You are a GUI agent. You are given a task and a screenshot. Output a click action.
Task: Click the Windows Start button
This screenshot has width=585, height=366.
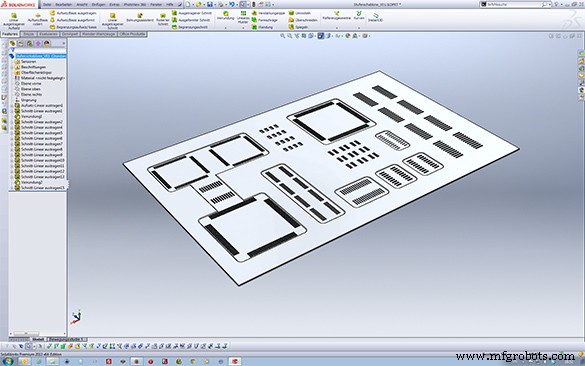[8, 361]
